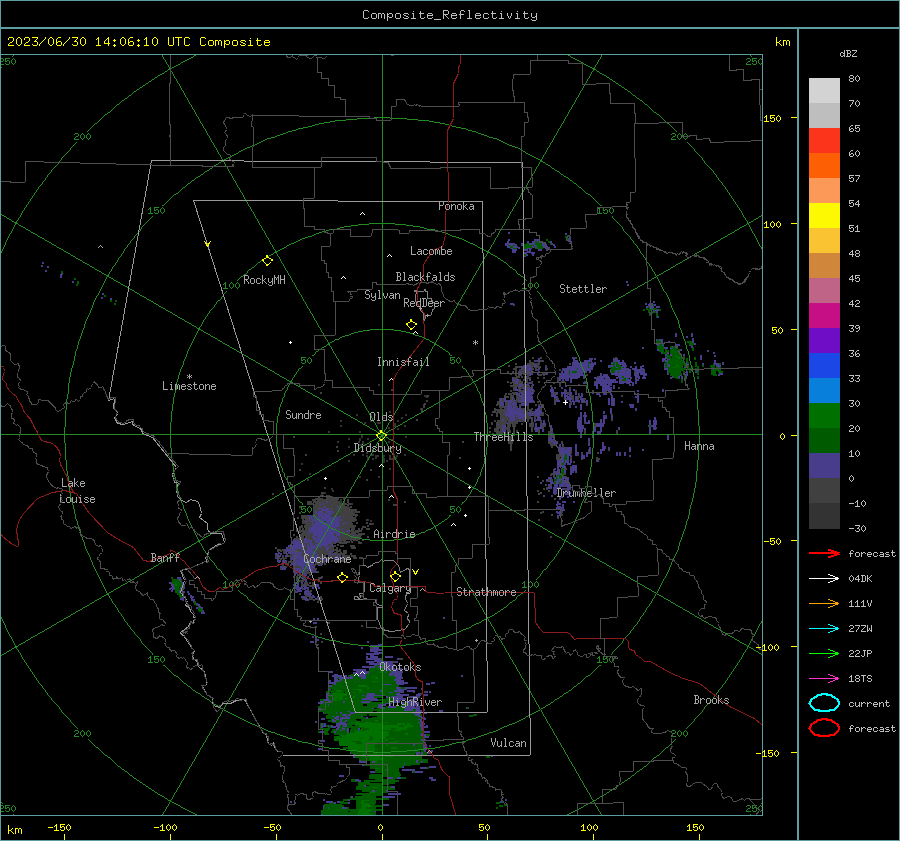Click the yellow diamond marker below Cochrane
The height and width of the screenshot is (841, 900).
point(343,577)
